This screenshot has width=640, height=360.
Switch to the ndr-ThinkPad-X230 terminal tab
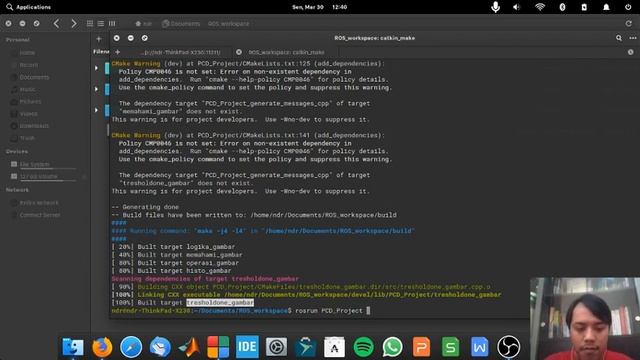(180, 52)
